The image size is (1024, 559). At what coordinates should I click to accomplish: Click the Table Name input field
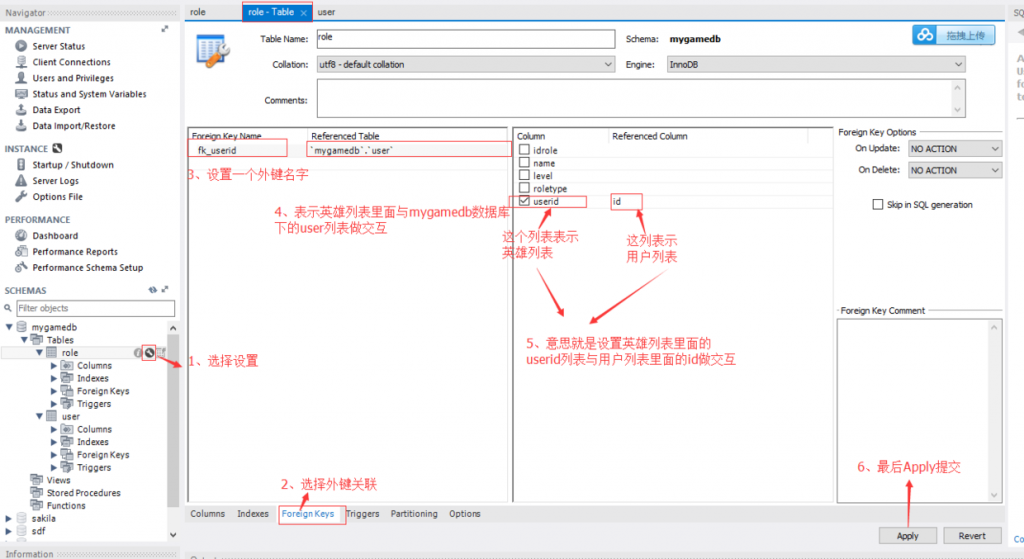tap(466, 39)
